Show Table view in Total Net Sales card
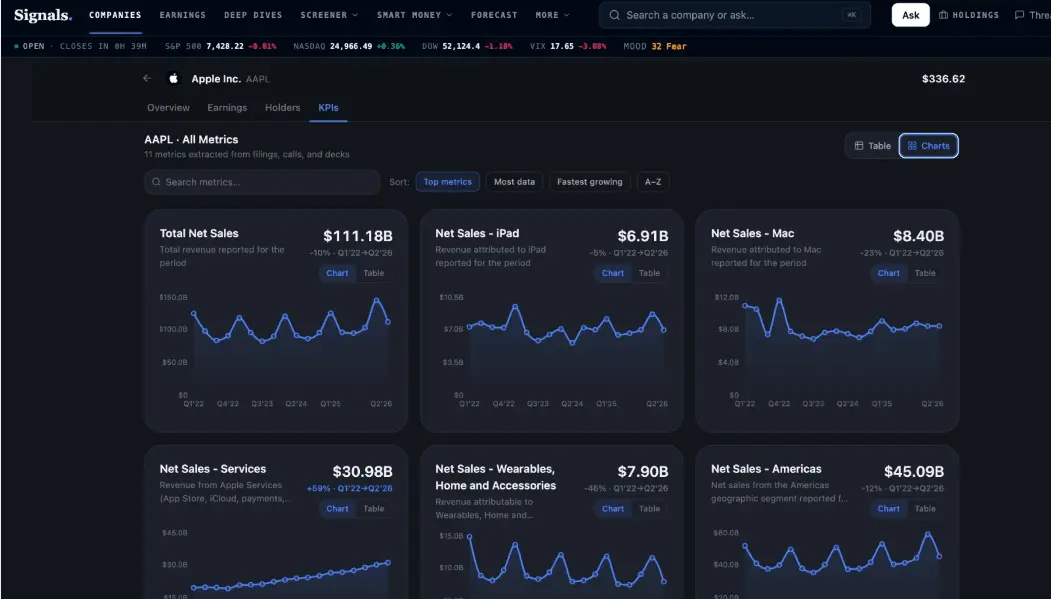The height and width of the screenshot is (599, 1051). coord(373,273)
